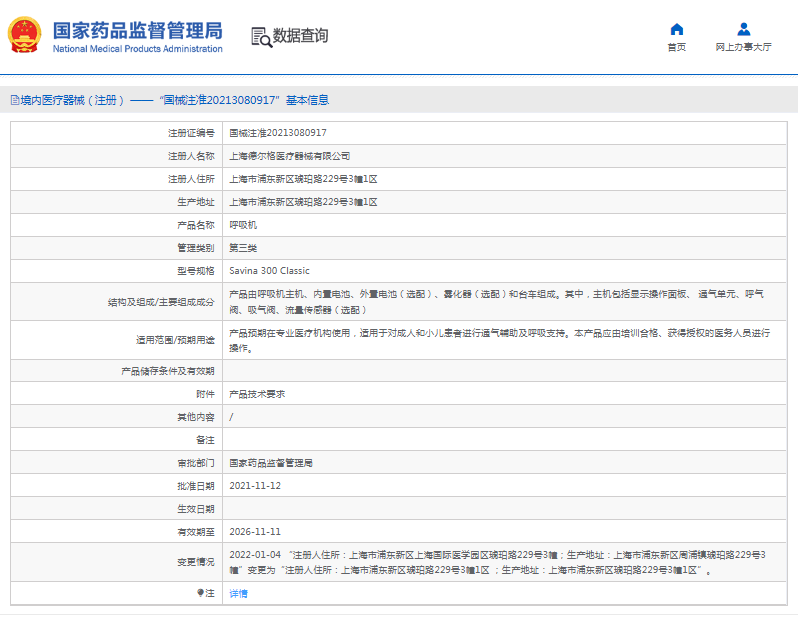
Task: Click the 生产地址 field label
Action: pos(196,202)
